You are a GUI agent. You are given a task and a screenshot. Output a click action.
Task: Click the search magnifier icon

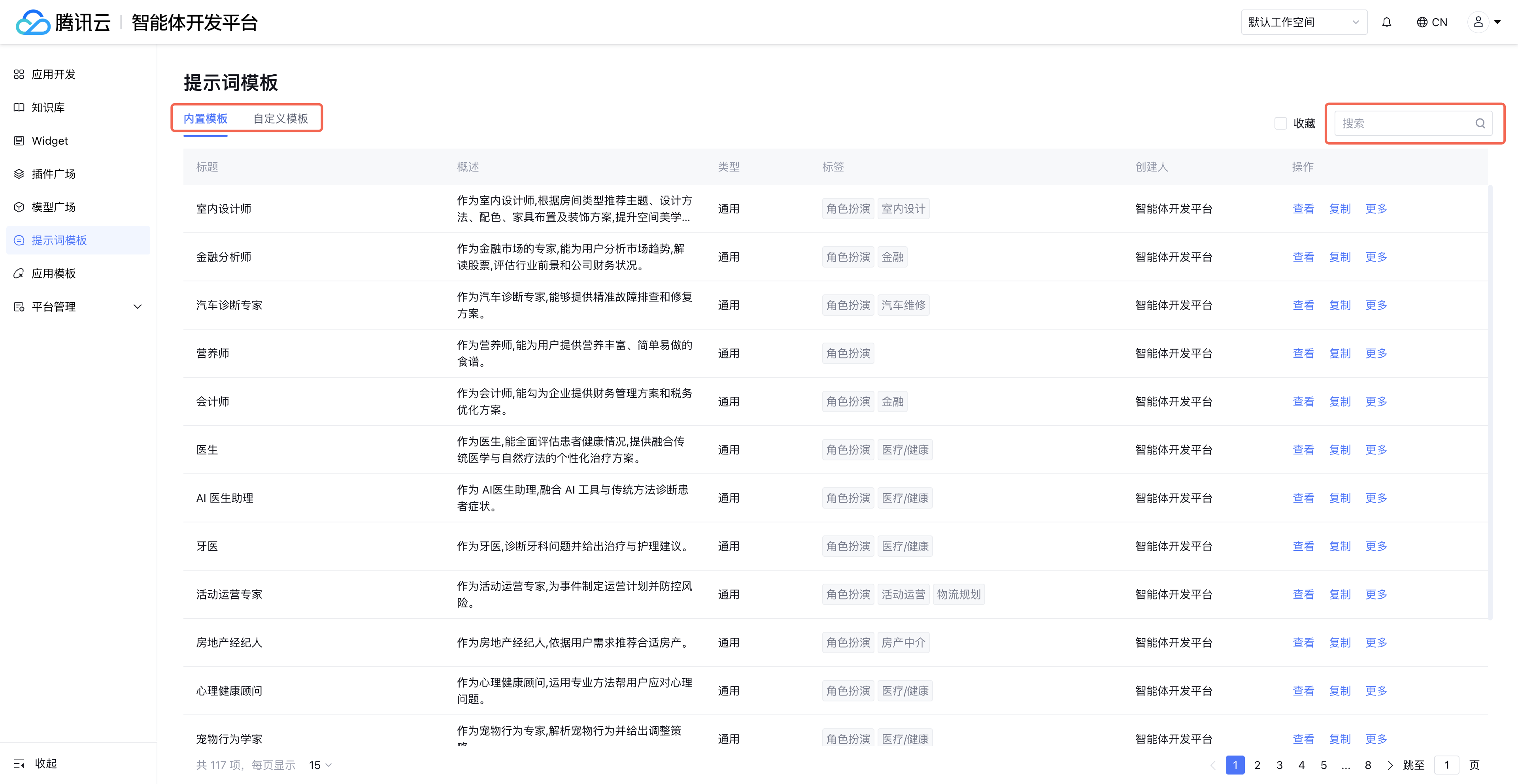pos(1480,123)
